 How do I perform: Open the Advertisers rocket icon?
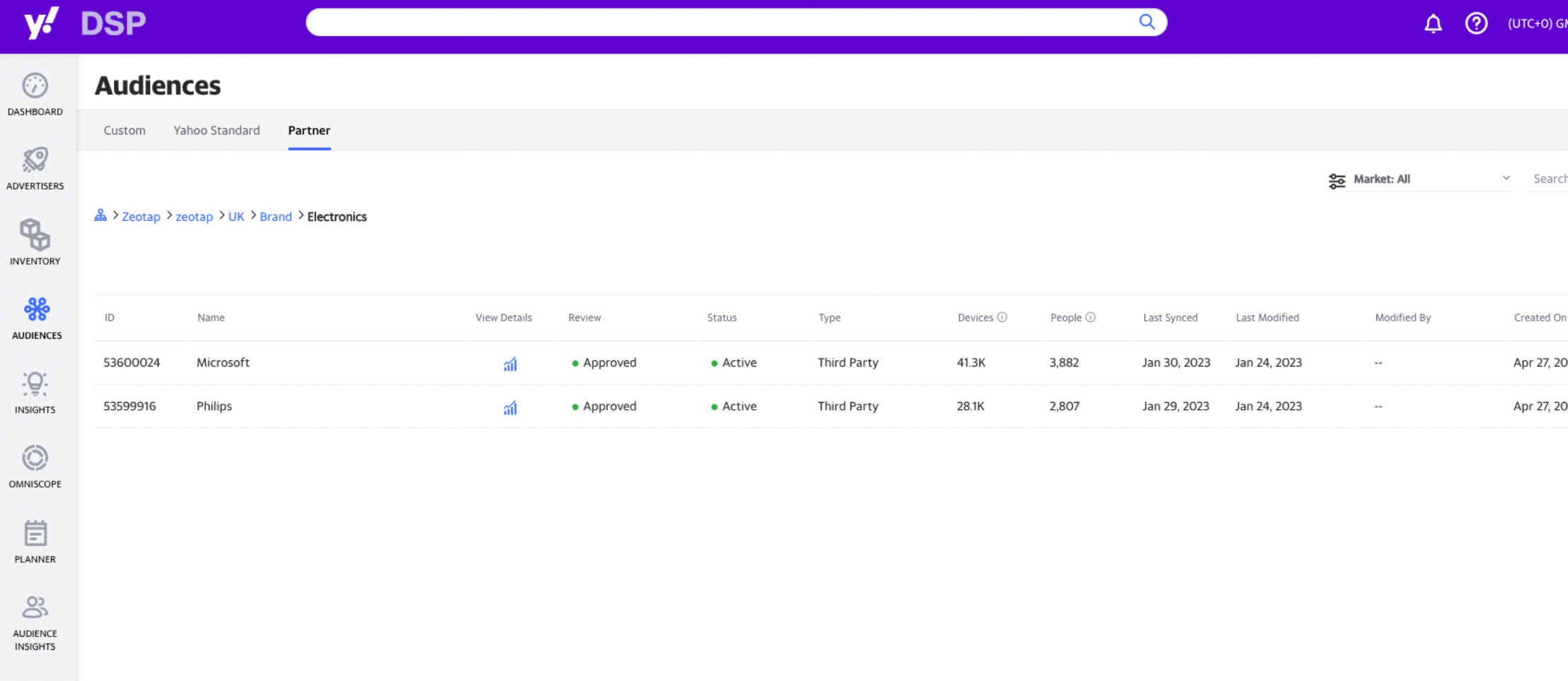click(35, 160)
